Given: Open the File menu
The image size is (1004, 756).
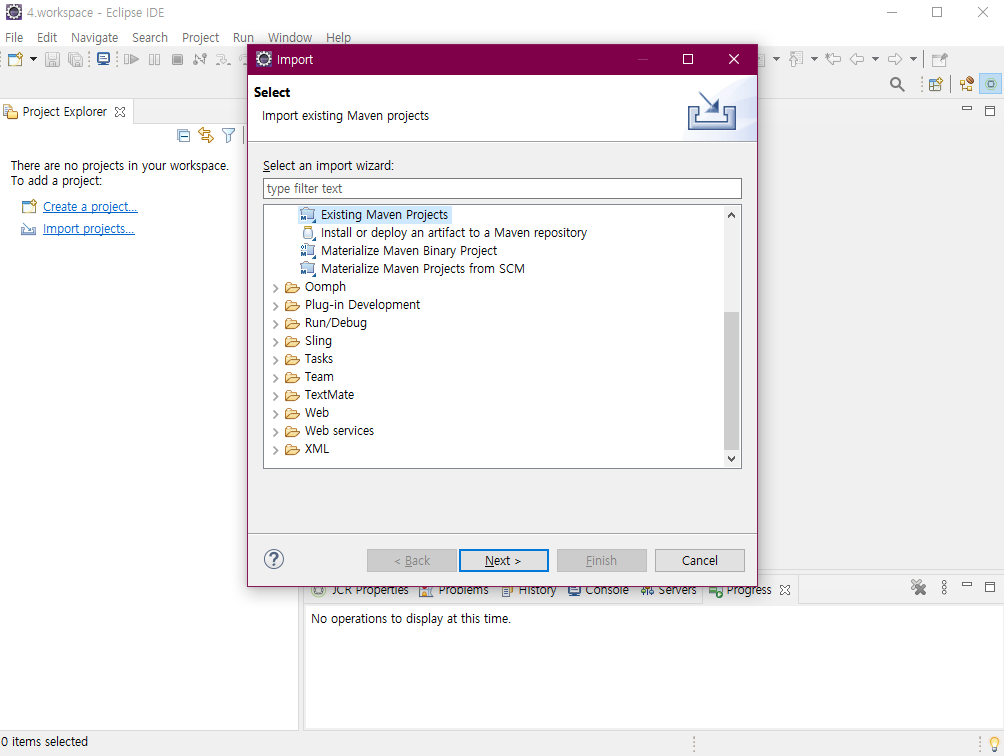Looking at the screenshot, I should (x=14, y=38).
